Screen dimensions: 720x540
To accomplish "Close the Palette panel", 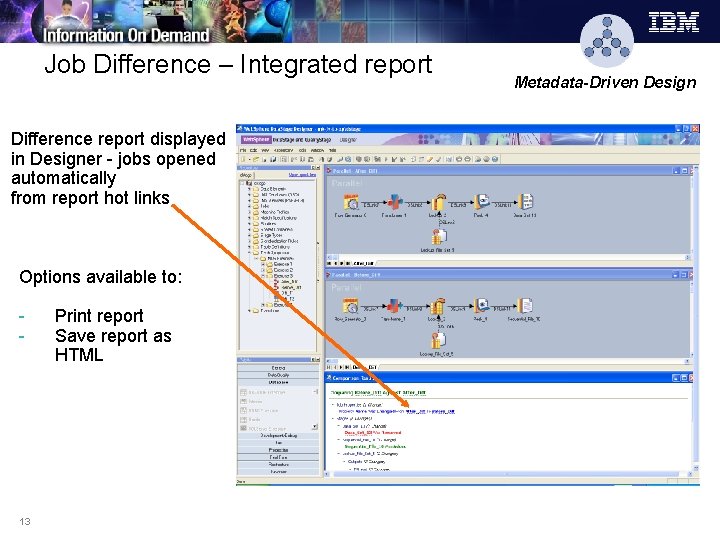I will pyautogui.click(x=316, y=360).
